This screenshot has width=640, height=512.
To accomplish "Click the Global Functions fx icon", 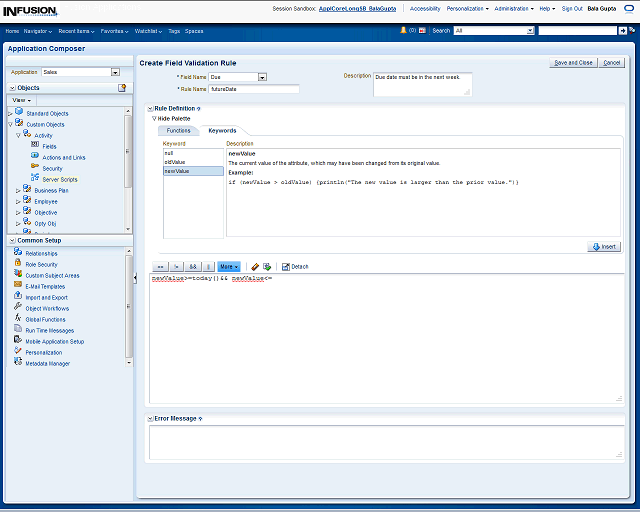I will pyautogui.click(x=18, y=319).
